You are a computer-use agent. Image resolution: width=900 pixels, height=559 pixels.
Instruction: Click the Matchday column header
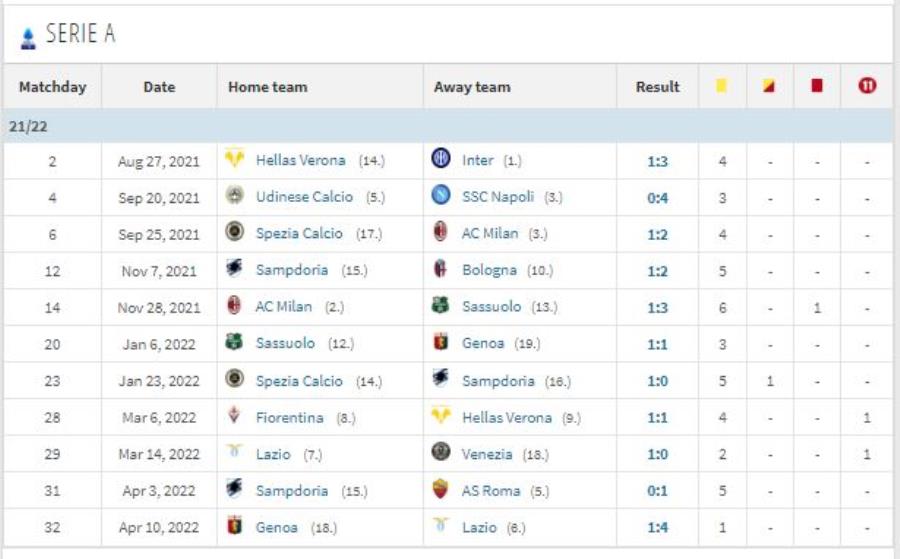[52, 87]
